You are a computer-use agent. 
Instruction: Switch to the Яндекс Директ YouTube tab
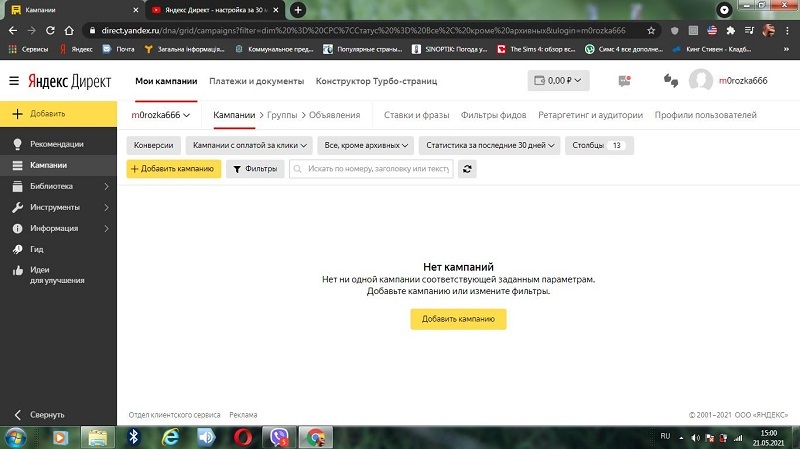214,10
